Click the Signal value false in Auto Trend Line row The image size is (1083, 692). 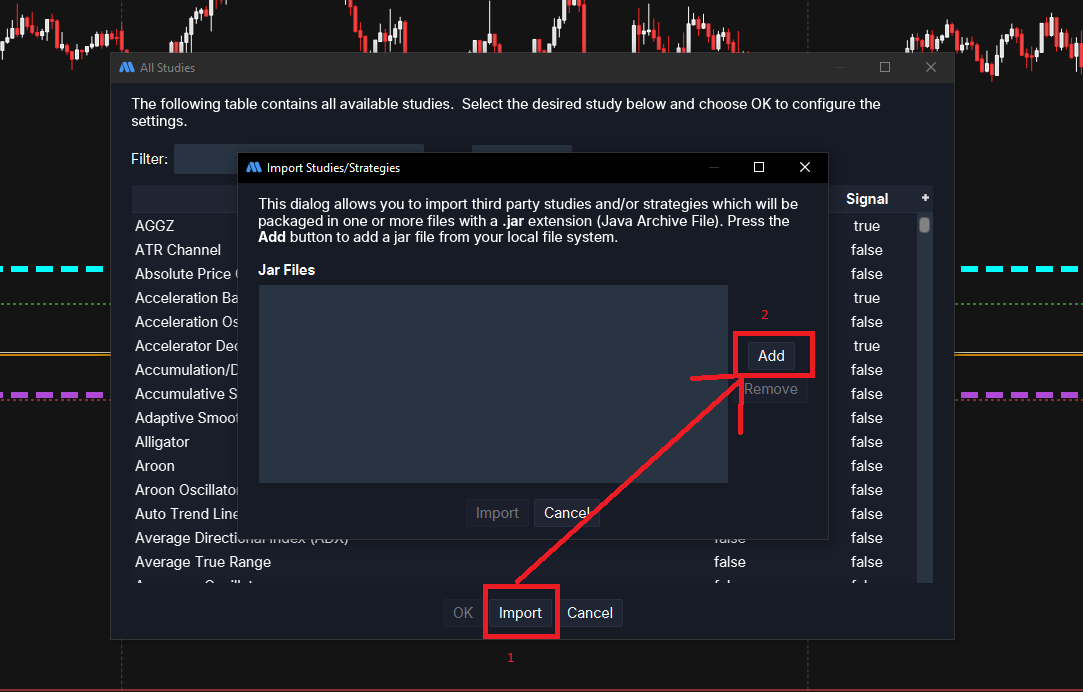coord(867,514)
